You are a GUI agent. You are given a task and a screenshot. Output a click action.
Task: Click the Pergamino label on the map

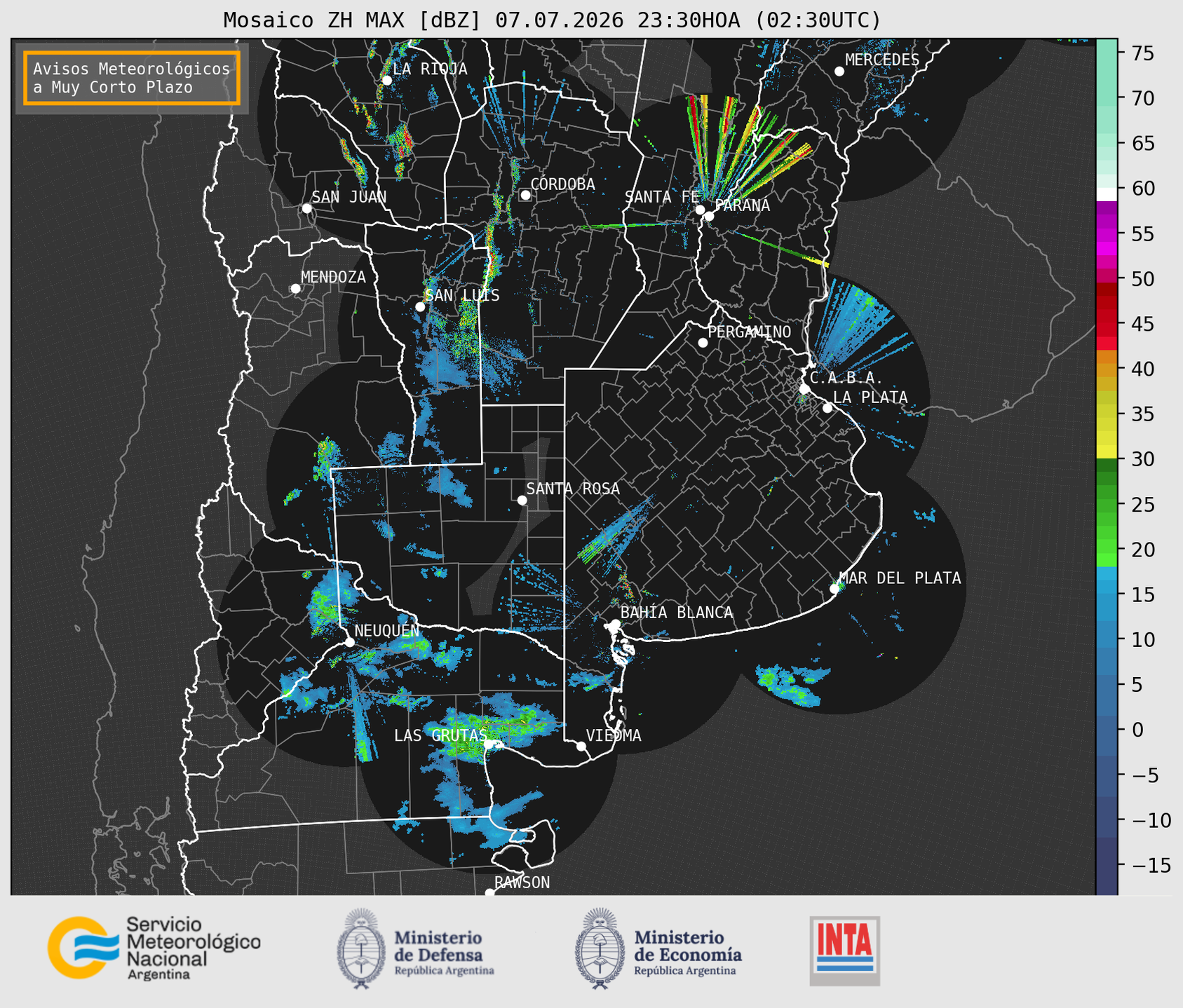click(750, 332)
